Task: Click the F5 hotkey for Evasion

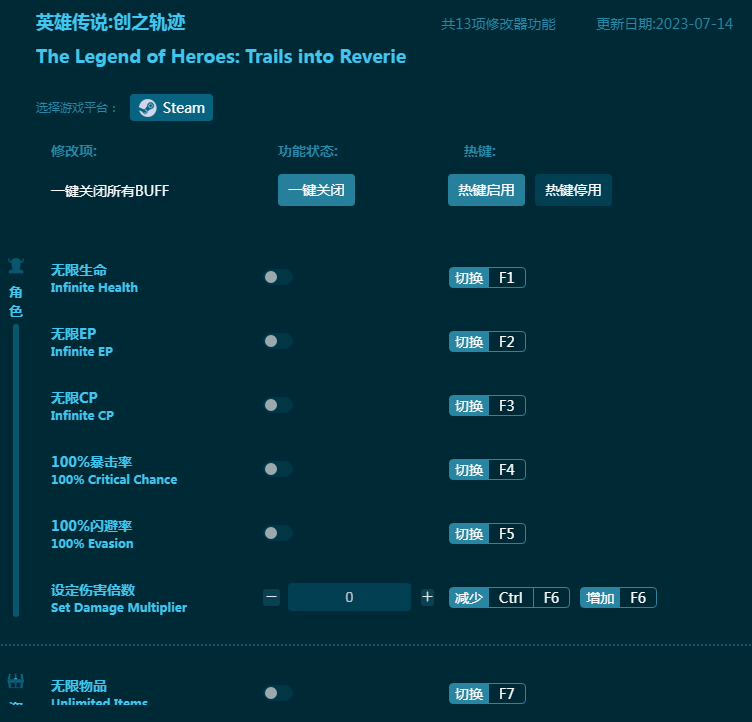Action: [487, 533]
